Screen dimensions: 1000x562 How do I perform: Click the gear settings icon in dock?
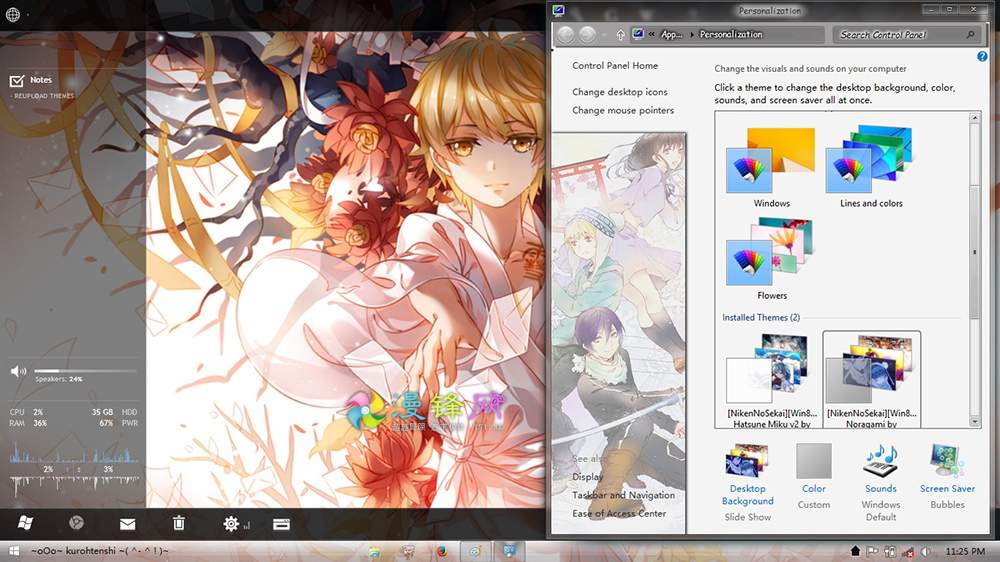coord(232,523)
